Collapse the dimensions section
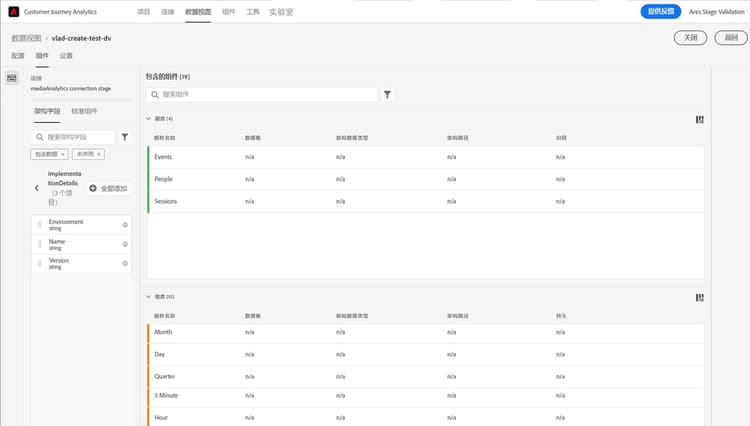The image size is (750, 426). coord(148,296)
